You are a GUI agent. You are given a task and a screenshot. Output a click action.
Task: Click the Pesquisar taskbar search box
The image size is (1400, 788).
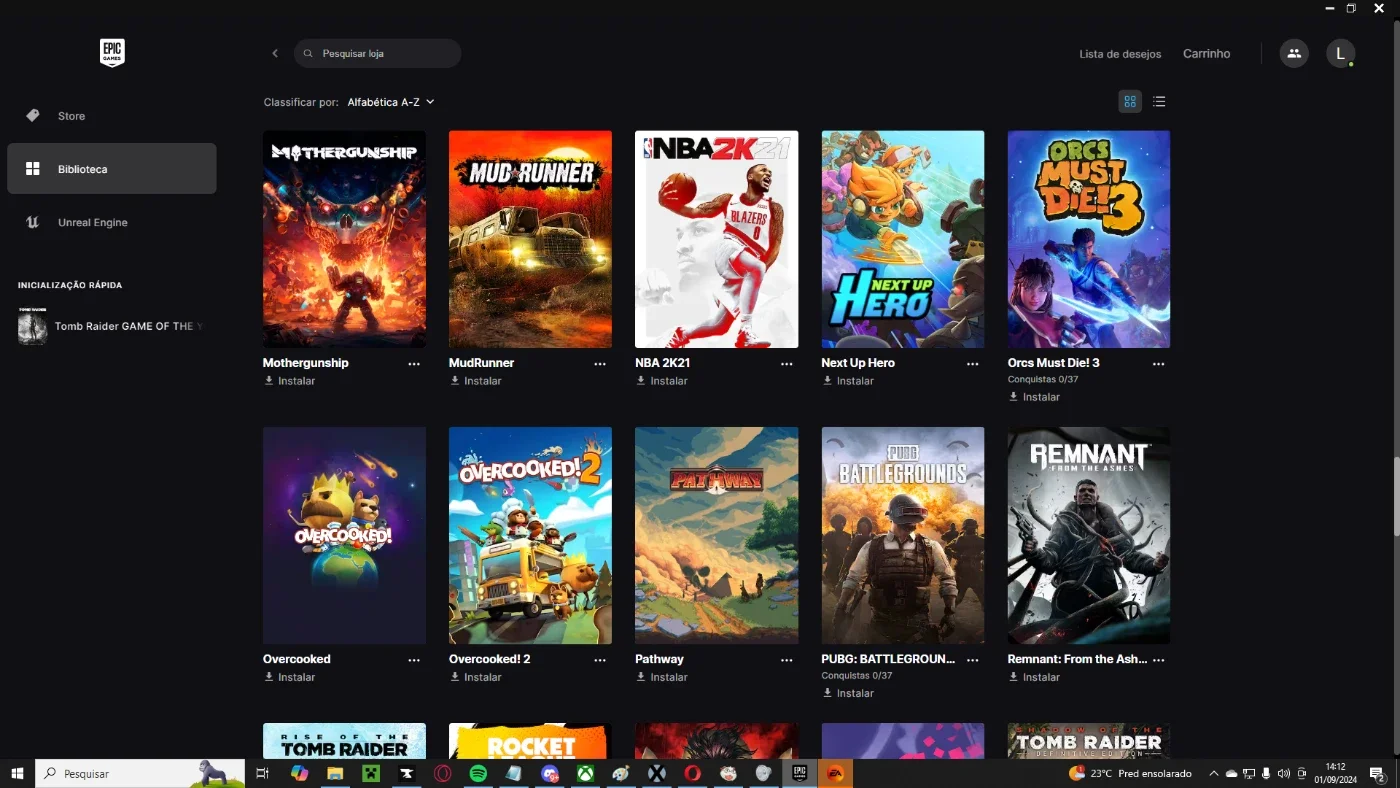tap(140, 773)
